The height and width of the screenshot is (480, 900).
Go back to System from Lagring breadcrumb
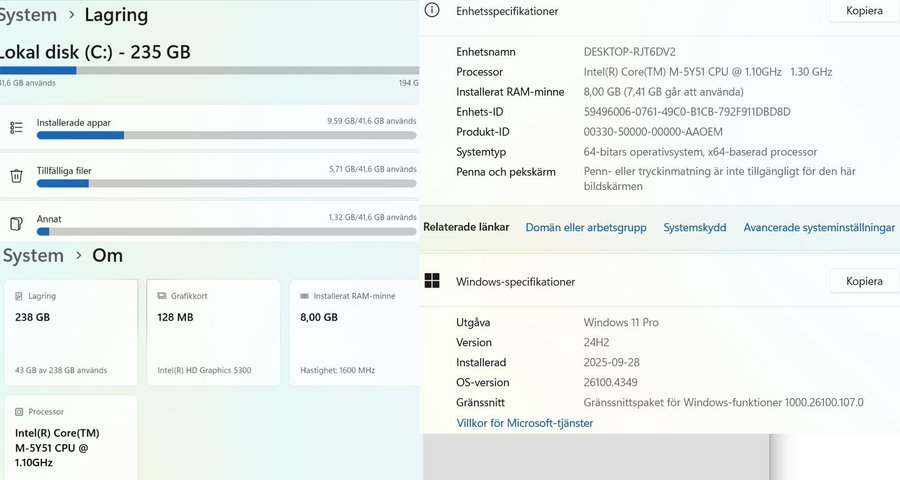pos(28,15)
